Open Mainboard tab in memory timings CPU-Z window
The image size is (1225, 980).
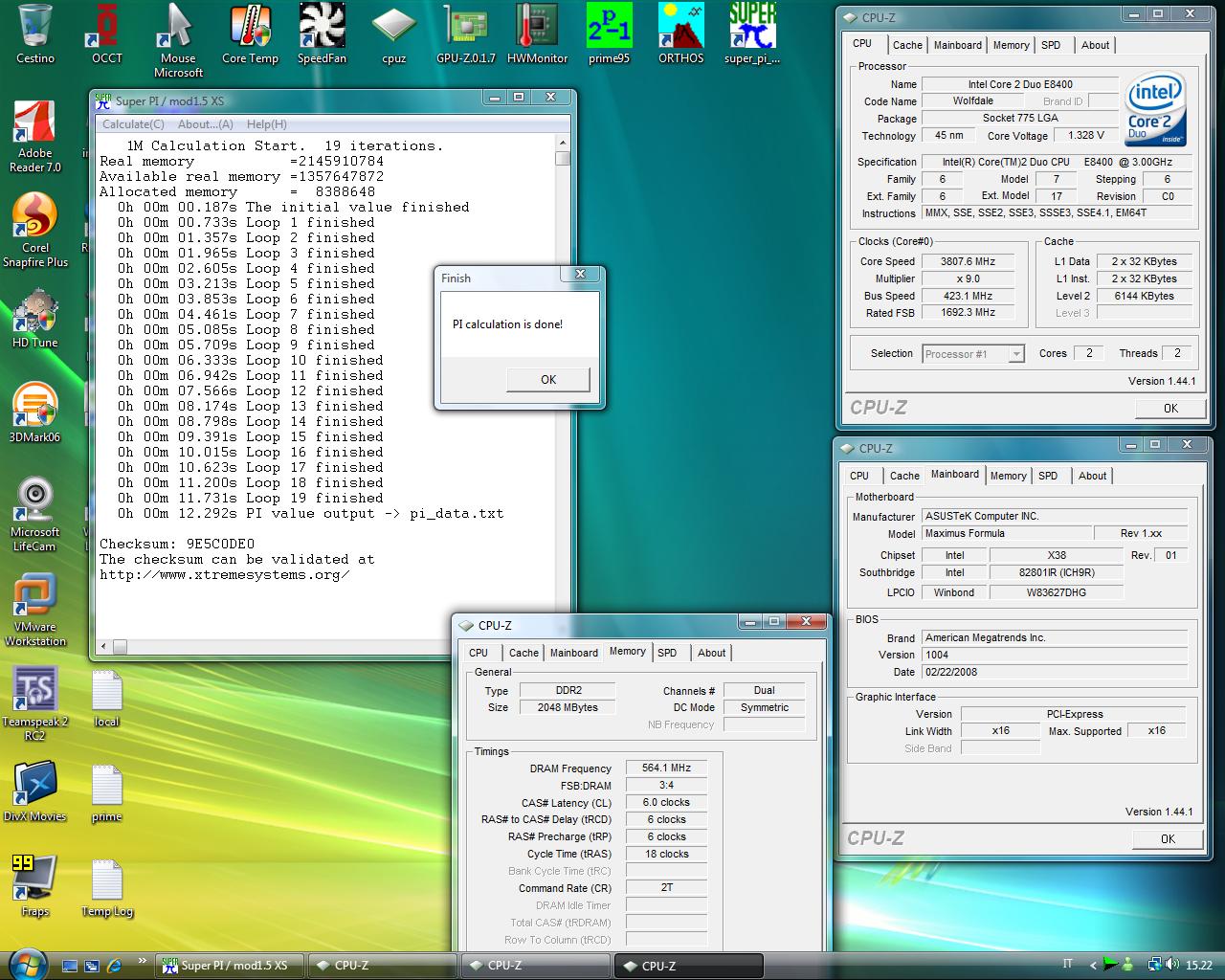coord(574,653)
